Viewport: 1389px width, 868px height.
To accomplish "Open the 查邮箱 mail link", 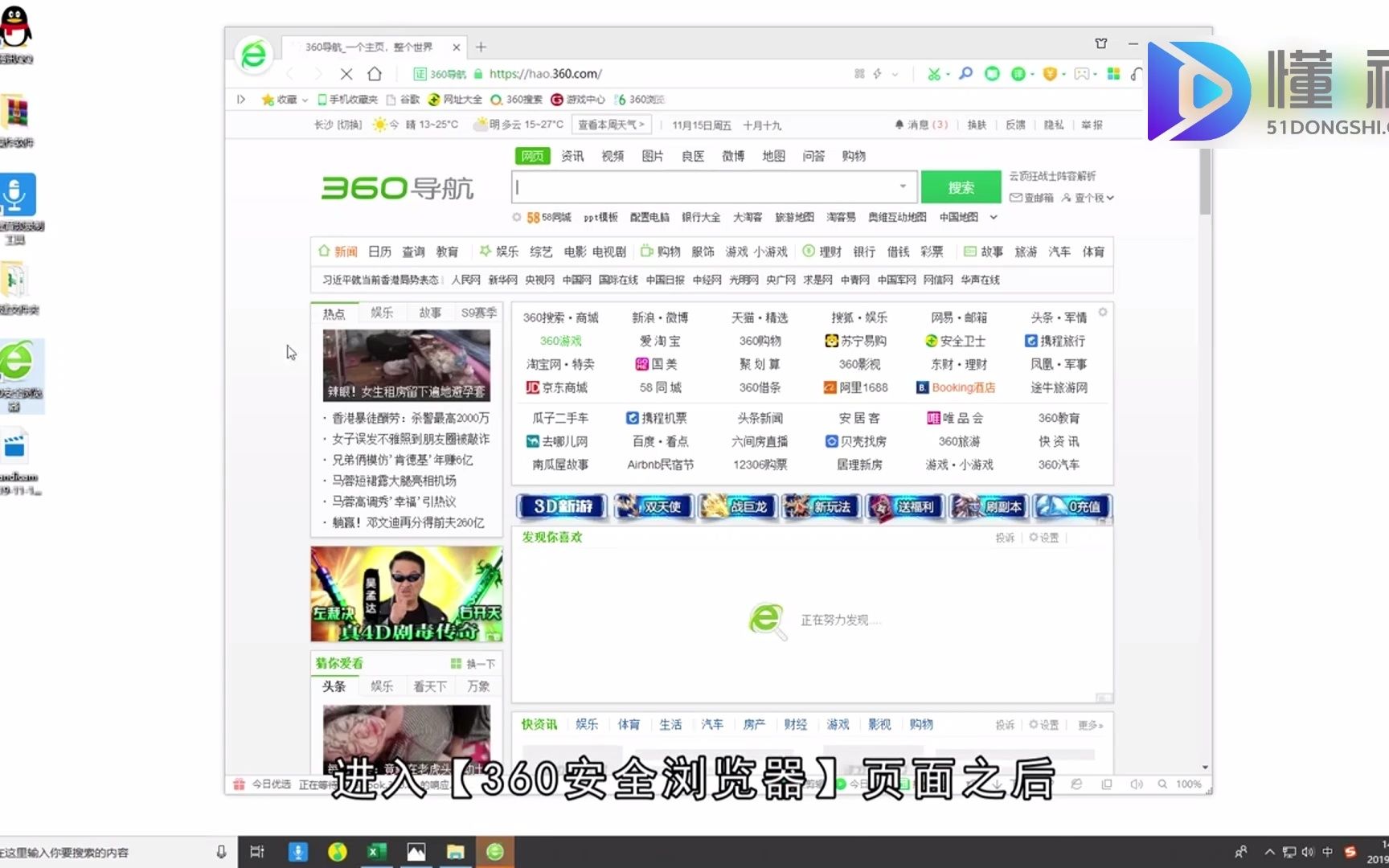I will tap(1031, 198).
